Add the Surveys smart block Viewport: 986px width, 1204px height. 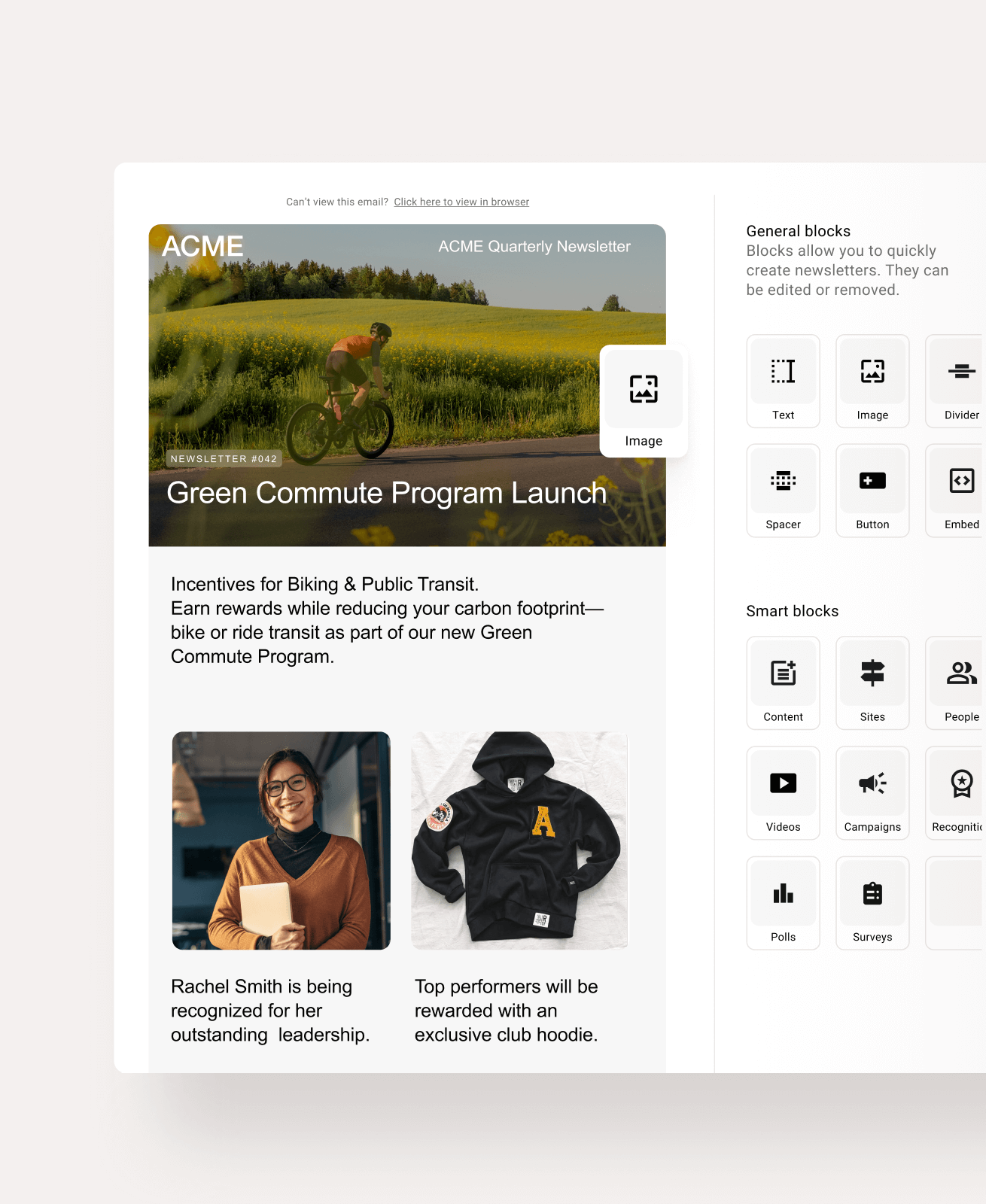point(872,902)
